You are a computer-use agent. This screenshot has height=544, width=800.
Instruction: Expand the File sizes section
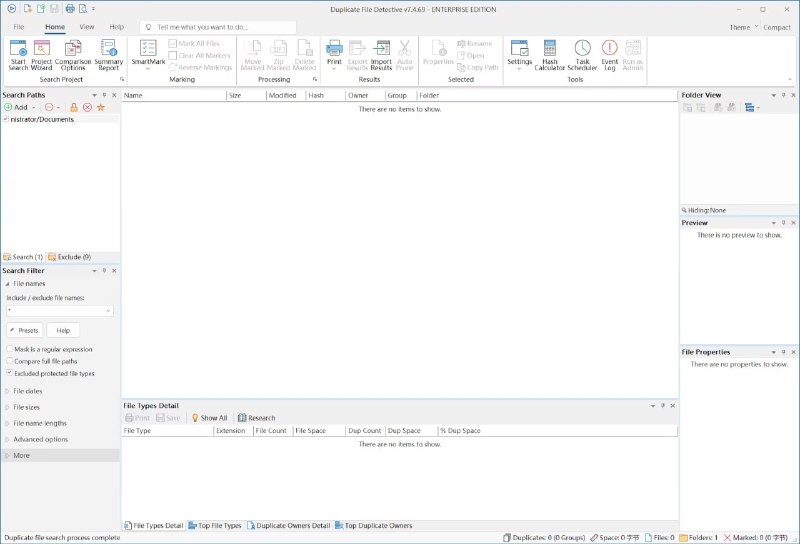click(x=7, y=407)
